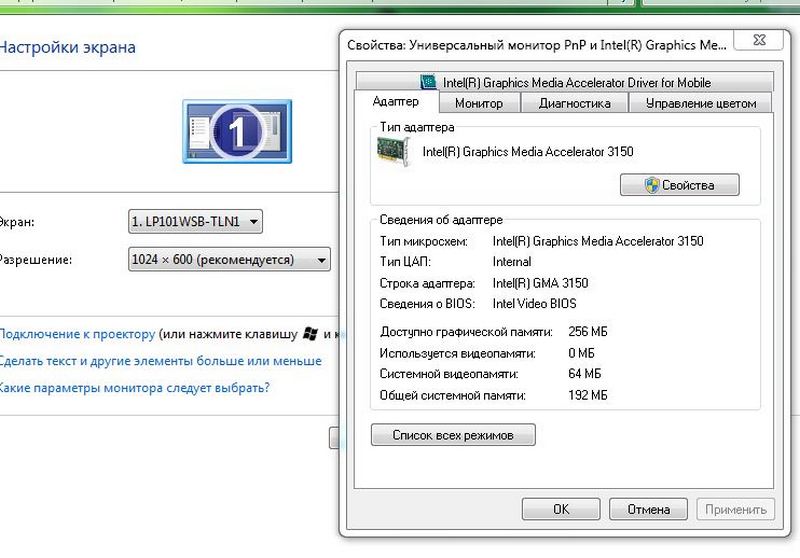Viewport: 800px width, 558px height.
Task: Switch to the Управление цветом tab
Action: [700, 103]
